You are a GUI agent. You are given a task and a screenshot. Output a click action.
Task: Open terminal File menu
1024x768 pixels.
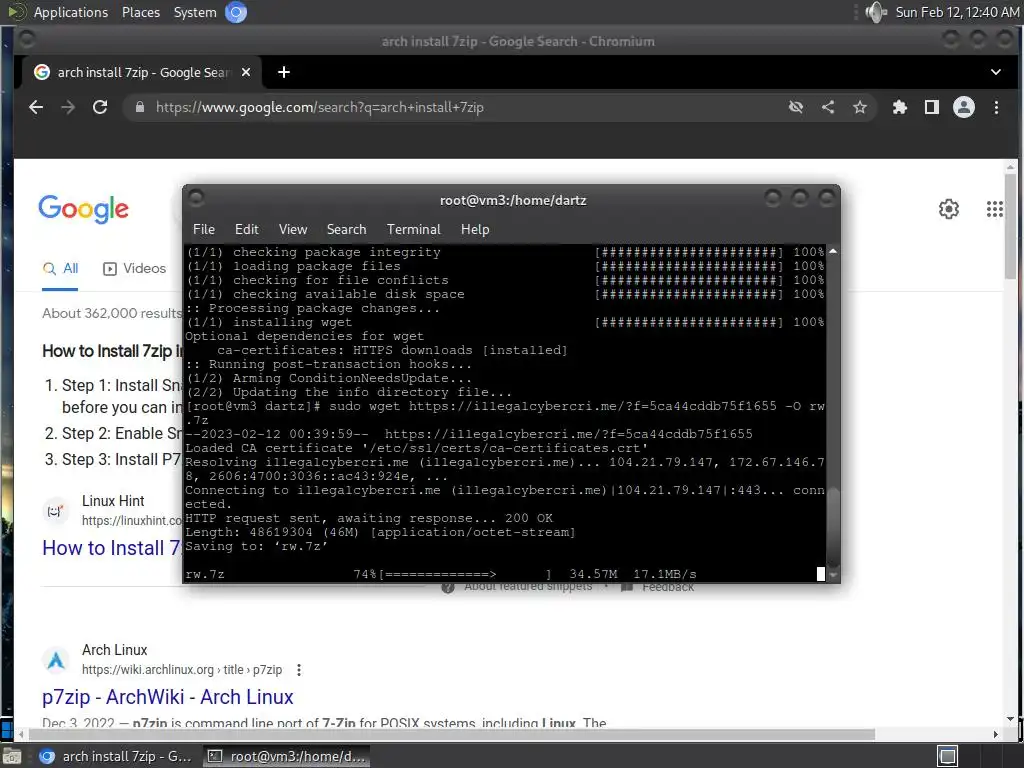[204, 229]
